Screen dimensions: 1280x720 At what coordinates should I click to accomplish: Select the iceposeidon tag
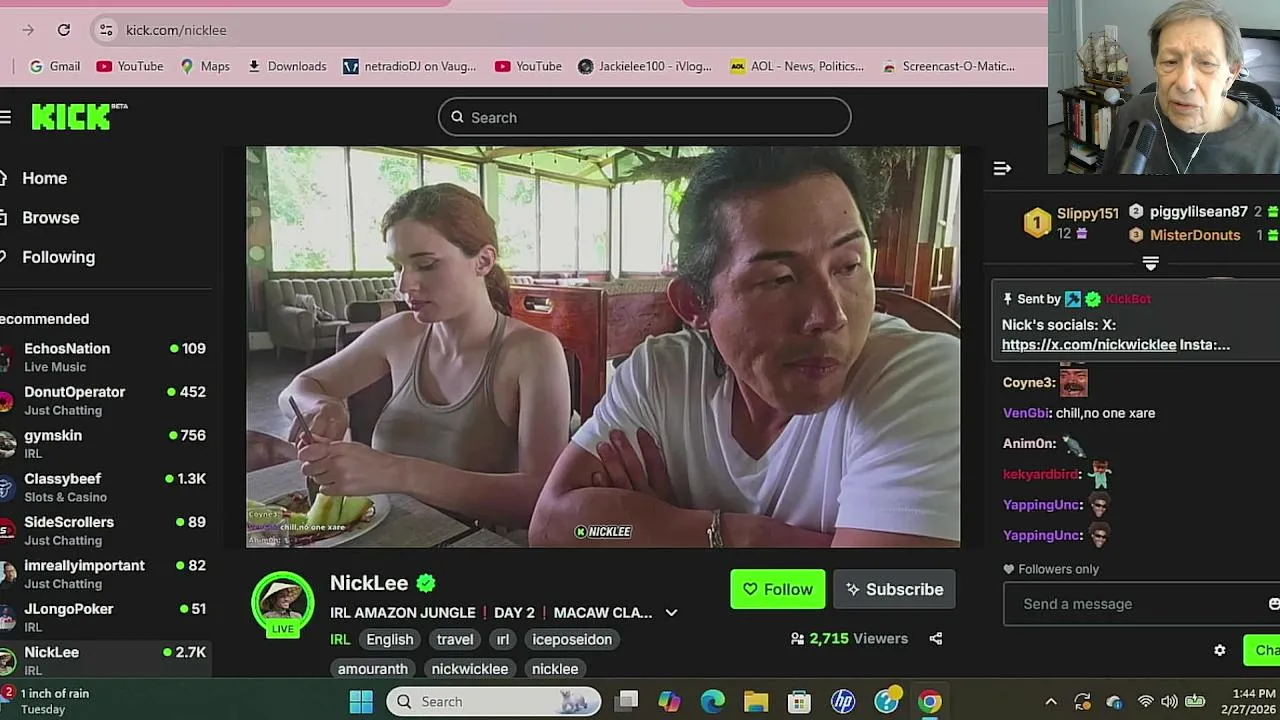pos(572,639)
